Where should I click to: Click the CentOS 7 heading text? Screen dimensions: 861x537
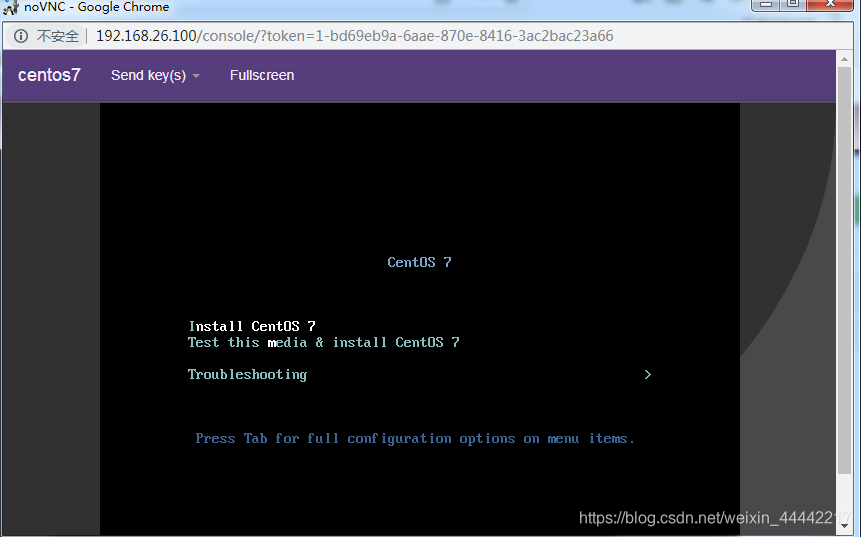click(x=420, y=262)
